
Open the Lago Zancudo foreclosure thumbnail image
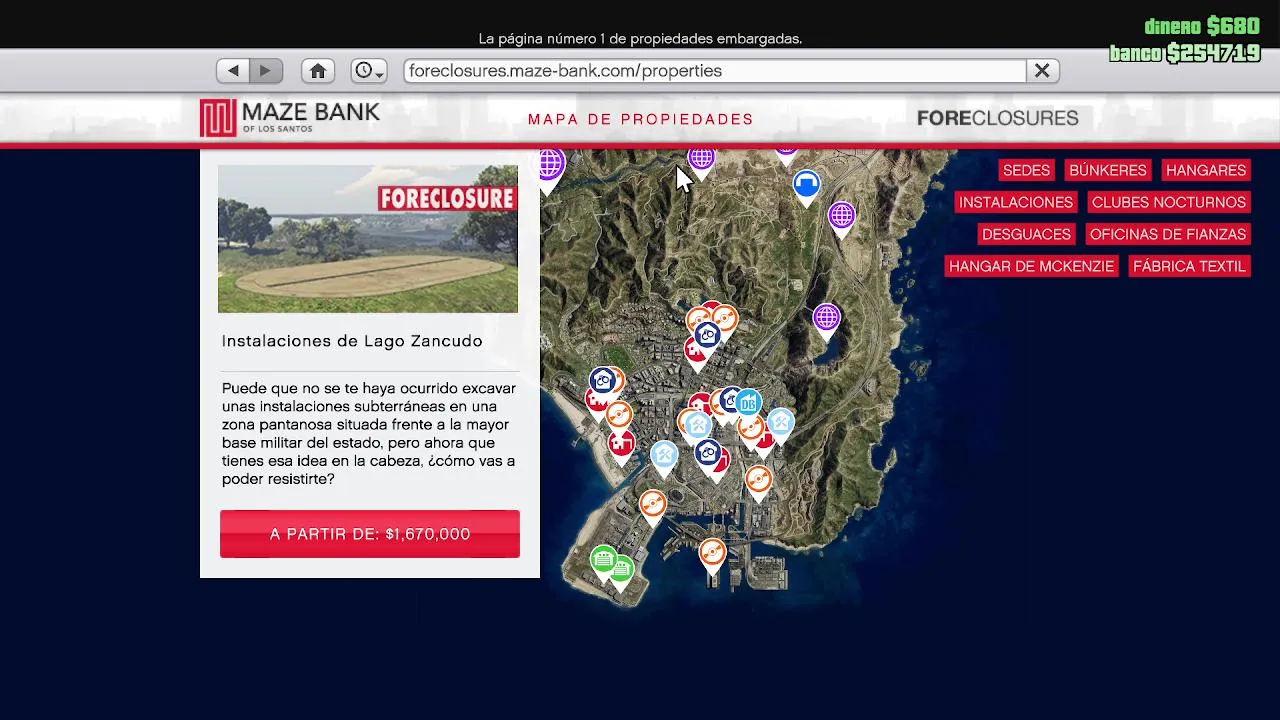368,239
